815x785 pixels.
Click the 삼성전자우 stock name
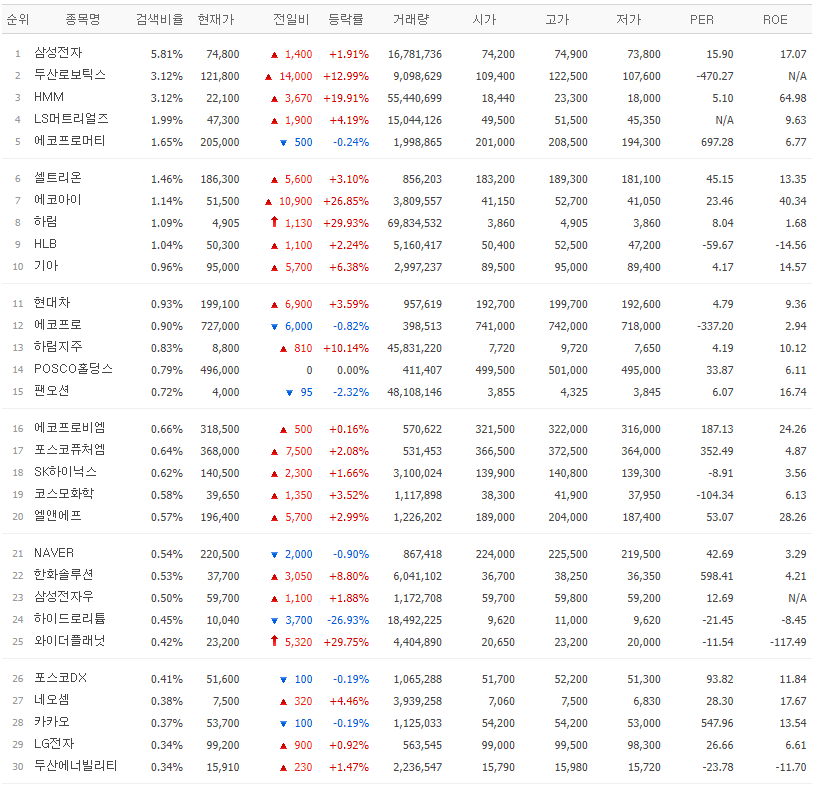pos(63,597)
